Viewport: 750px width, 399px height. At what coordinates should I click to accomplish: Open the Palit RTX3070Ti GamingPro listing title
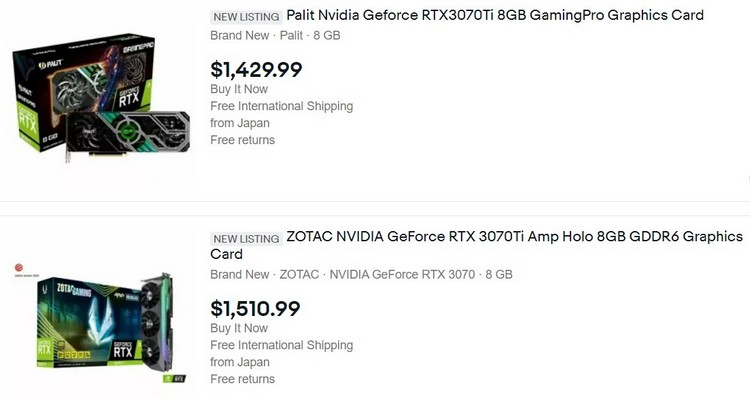495,15
